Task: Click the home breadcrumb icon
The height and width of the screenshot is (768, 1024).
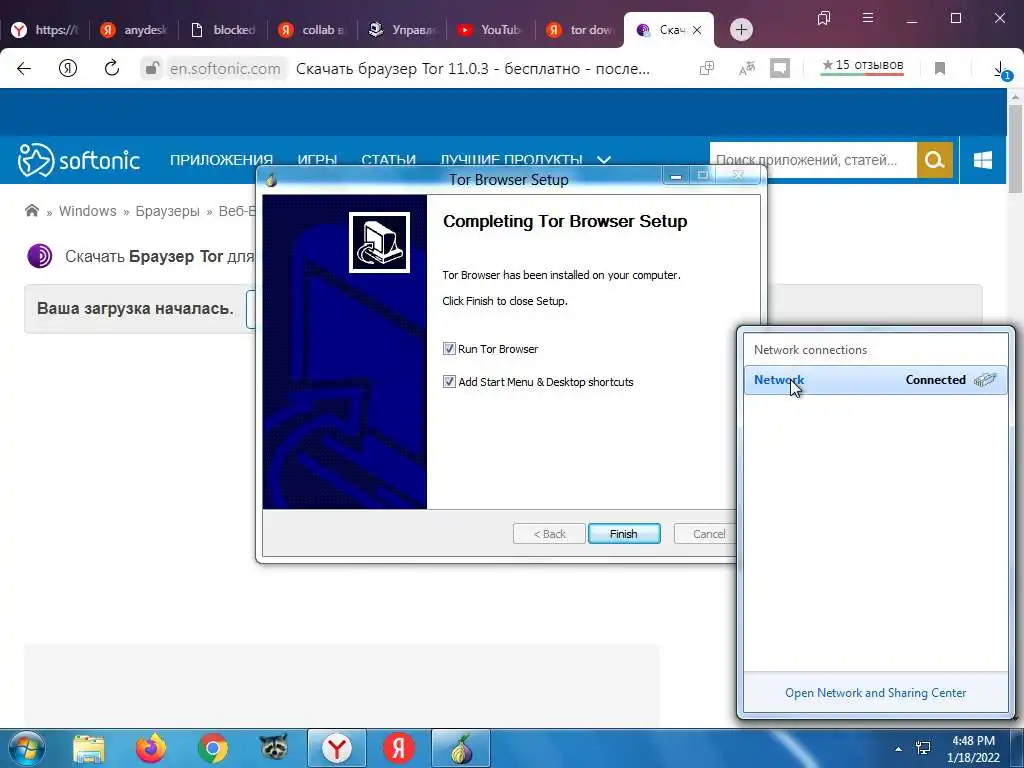Action: pos(31,210)
